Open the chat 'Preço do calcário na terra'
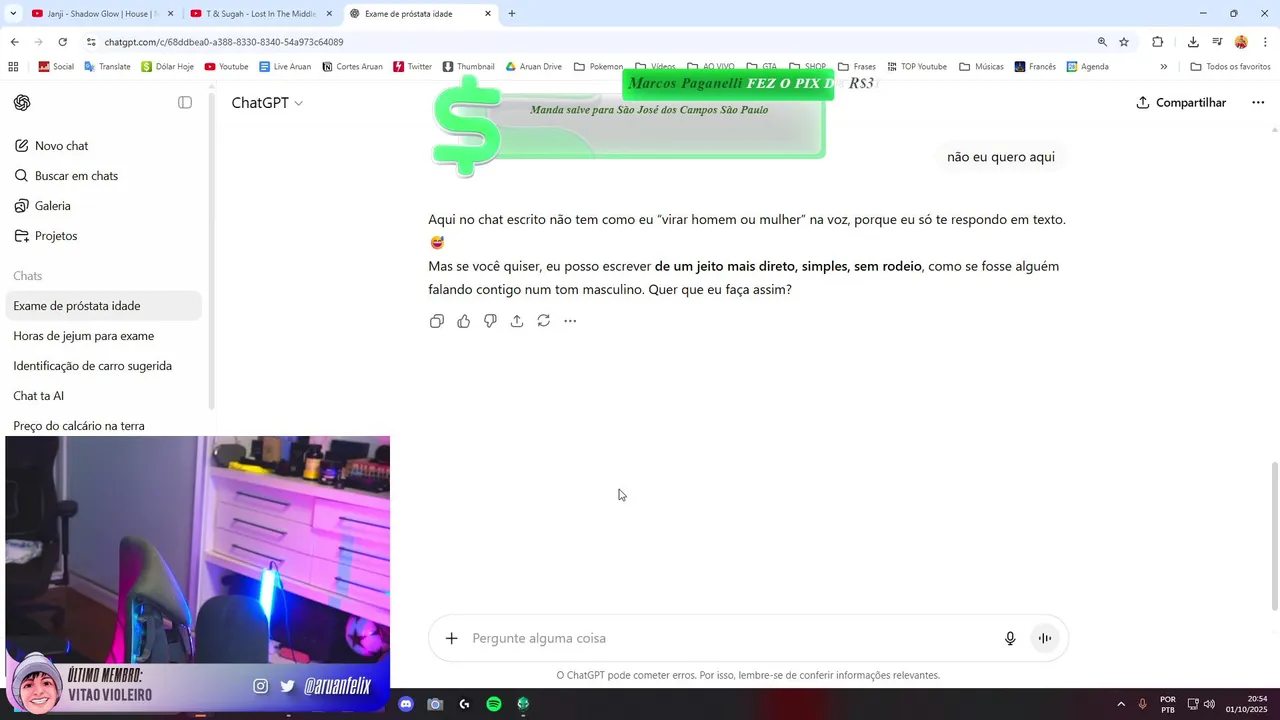Image resolution: width=1280 pixels, height=720 pixels. (104, 426)
